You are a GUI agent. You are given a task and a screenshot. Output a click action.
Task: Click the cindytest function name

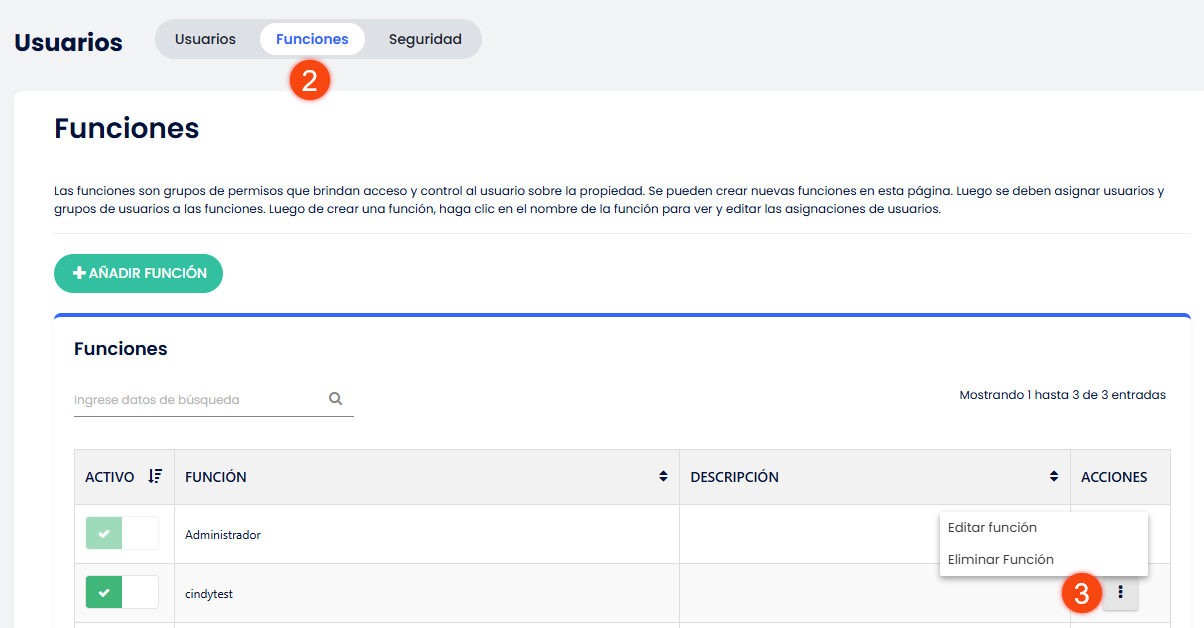coord(209,594)
